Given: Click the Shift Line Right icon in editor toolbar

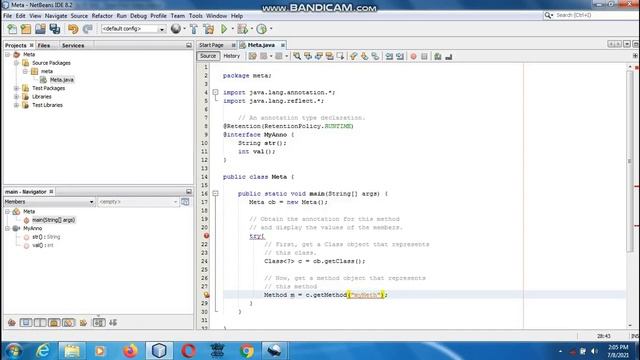Looking at the screenshot, I should coord(400,56).
